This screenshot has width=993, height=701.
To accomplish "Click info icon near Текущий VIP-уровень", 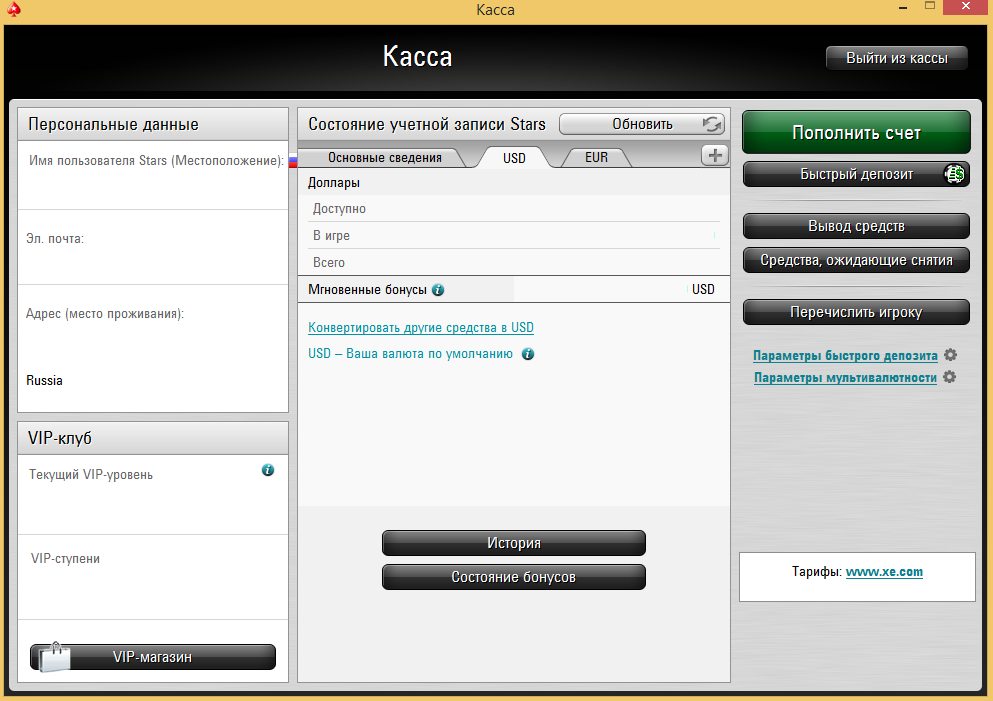I will pyautogui.click(x=267, y=470).
